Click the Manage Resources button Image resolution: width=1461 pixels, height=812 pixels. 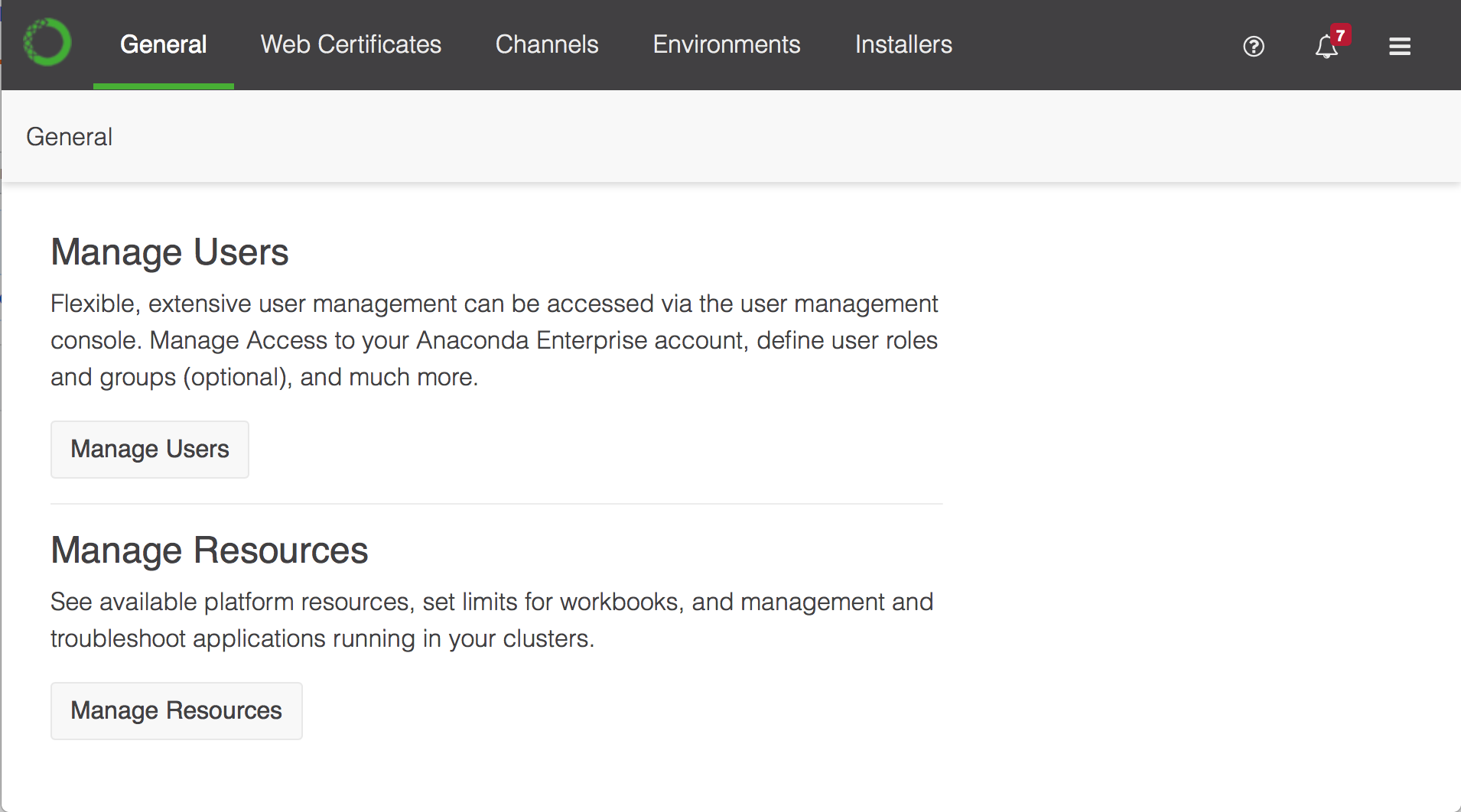pos(177,711)
